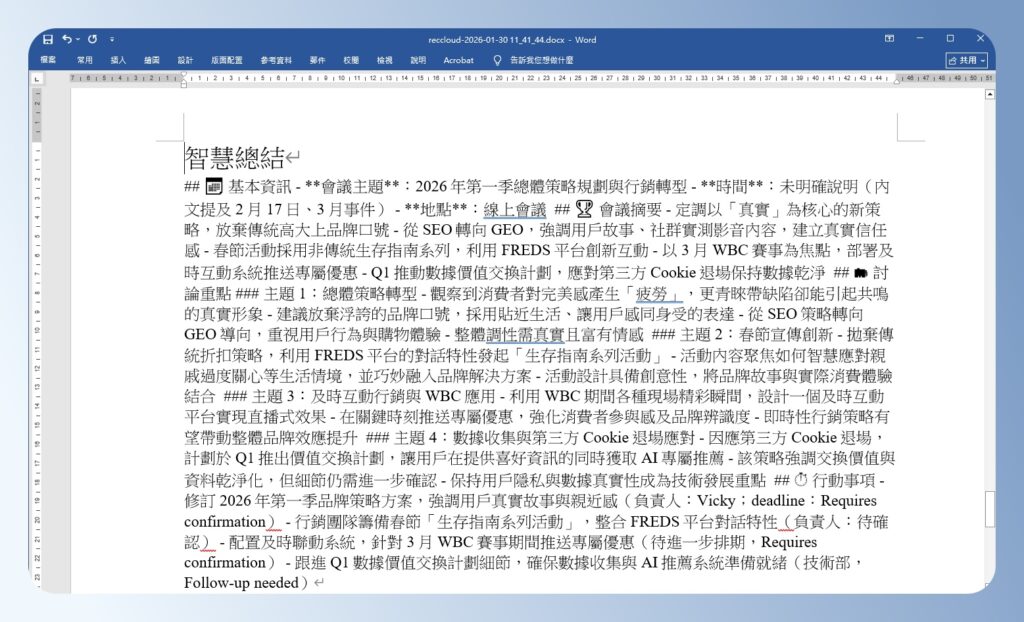Open the 檔案 menu
The height and width of the screenshot is (622, 1024).
point(50,59)
